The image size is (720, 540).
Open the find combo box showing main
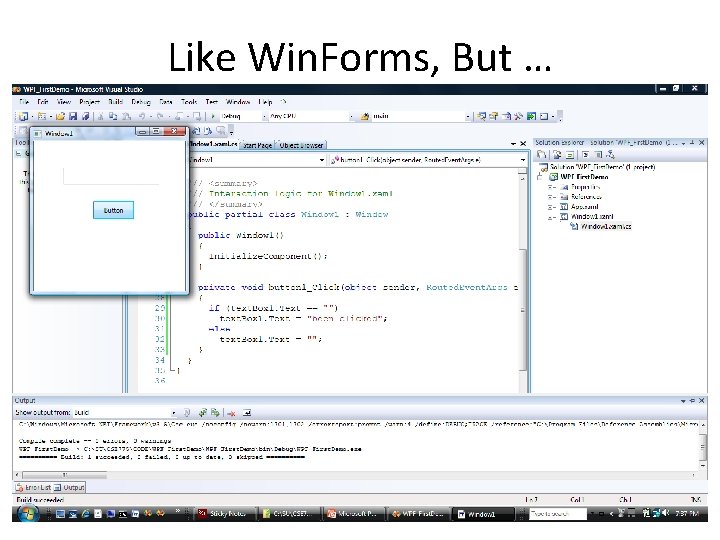[x=421, y=117]
